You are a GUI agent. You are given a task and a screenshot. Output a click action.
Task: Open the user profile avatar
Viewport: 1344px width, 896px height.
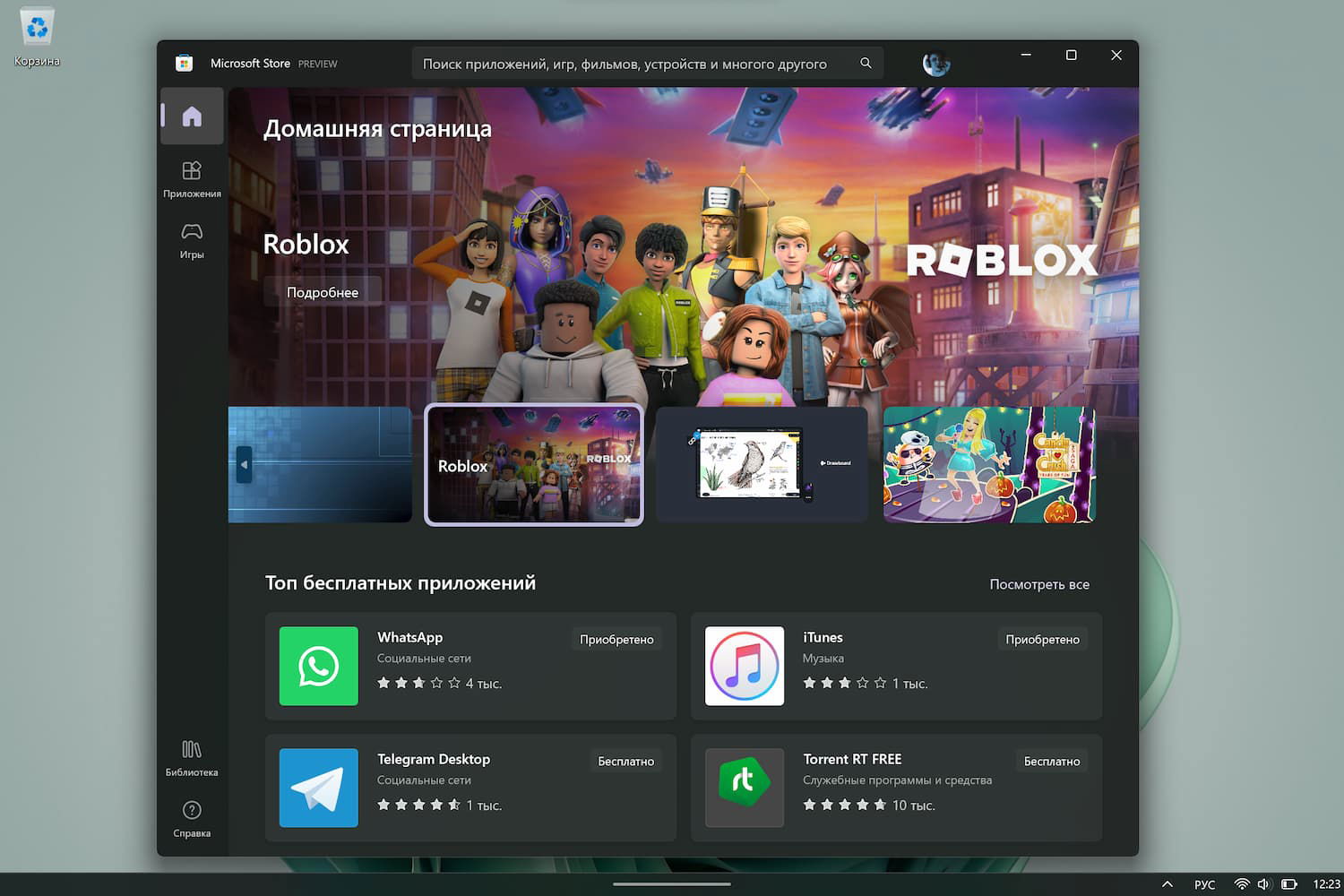click(936, 64)
